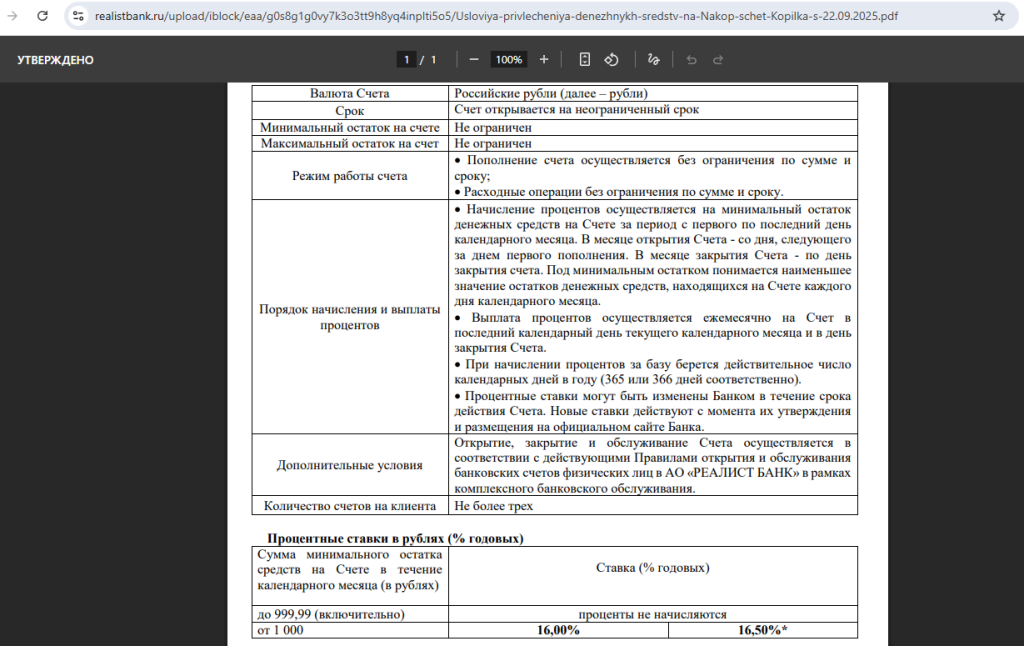Screen dimensions: 1024x646
Task: Click the browser forward arrow
Action: tap(12, 16)
